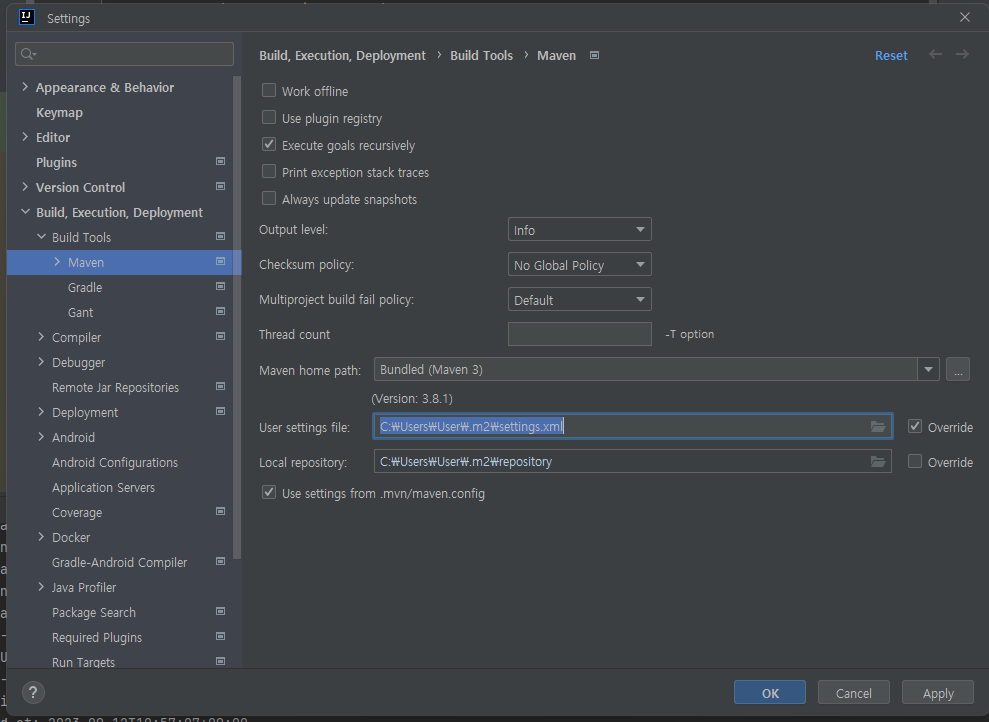
Task: Click ellipsis button for Maven home path
Action: (957, 370)
